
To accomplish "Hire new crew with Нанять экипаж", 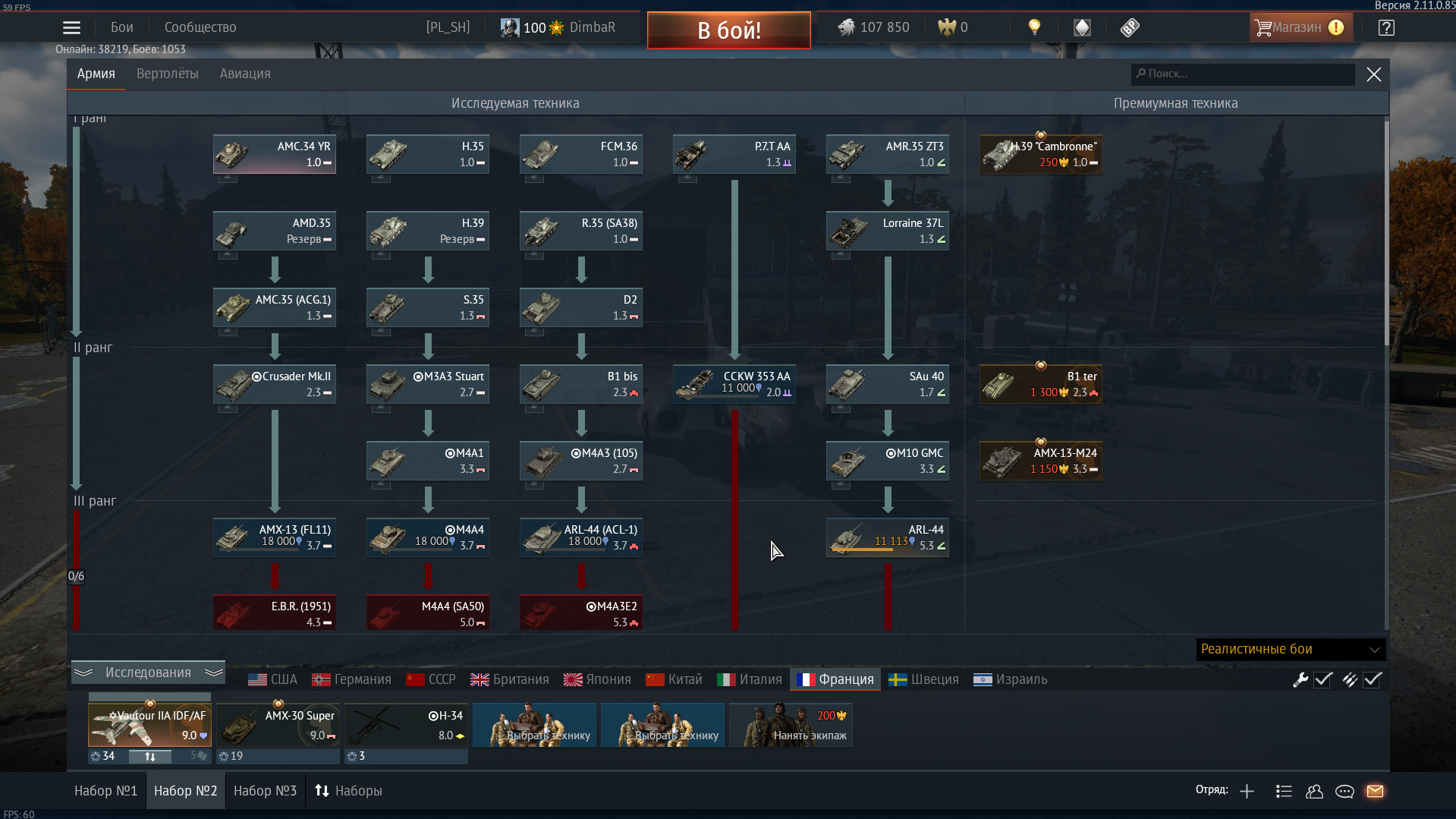I will (791, 725).
